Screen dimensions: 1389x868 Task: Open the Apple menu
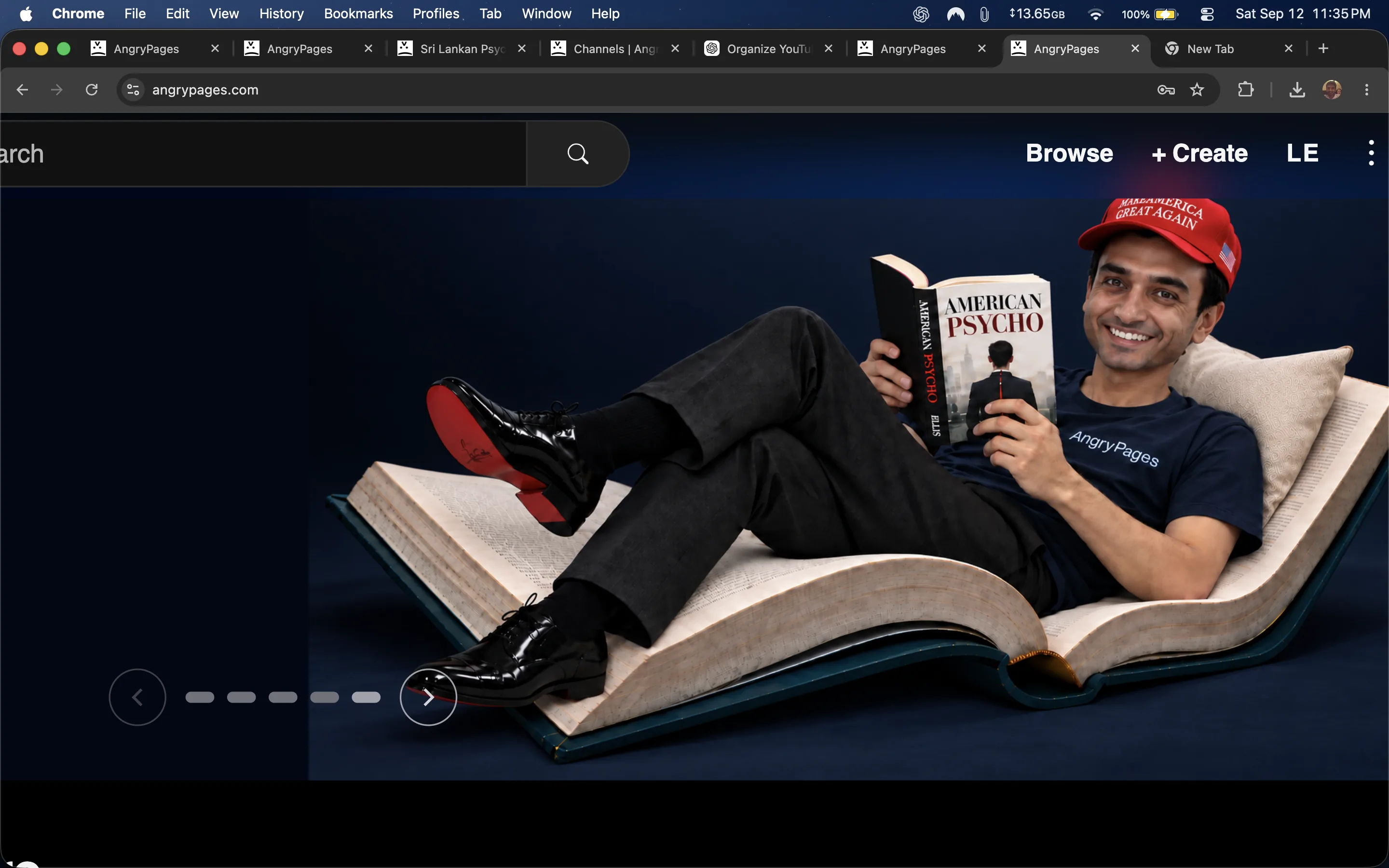[x=26, y=14]
